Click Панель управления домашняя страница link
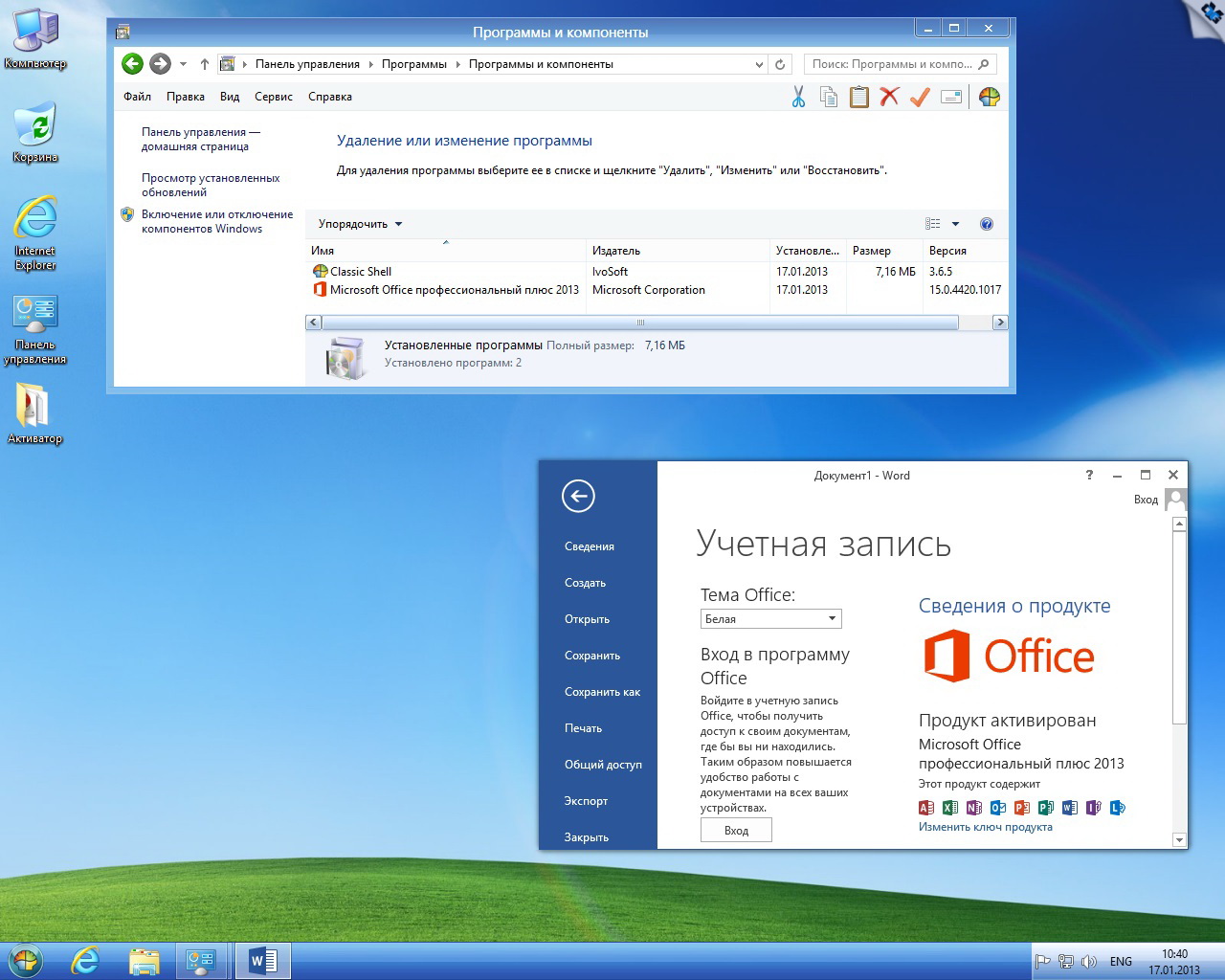Image resolution: width=1225 pixels, height=980 pixels. 201,139
